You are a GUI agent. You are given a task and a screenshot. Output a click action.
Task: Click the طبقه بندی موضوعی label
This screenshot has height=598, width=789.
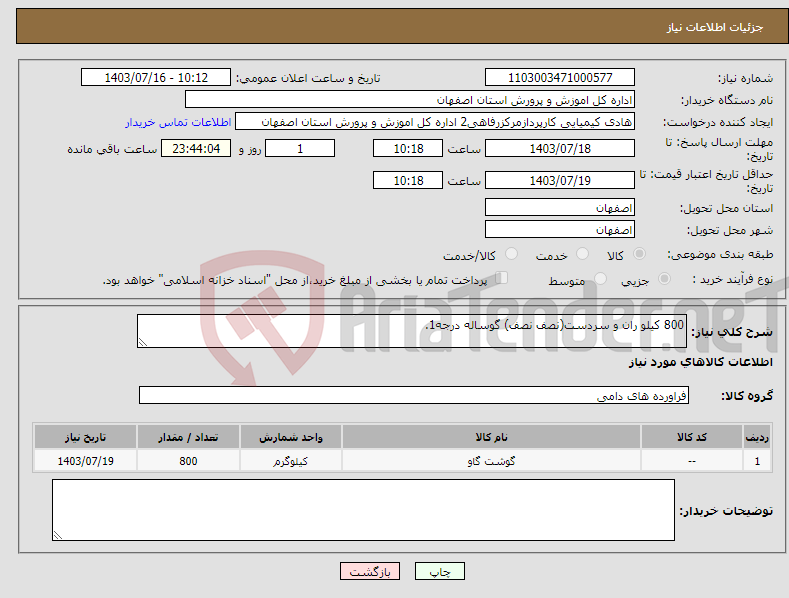pos(720,255)
